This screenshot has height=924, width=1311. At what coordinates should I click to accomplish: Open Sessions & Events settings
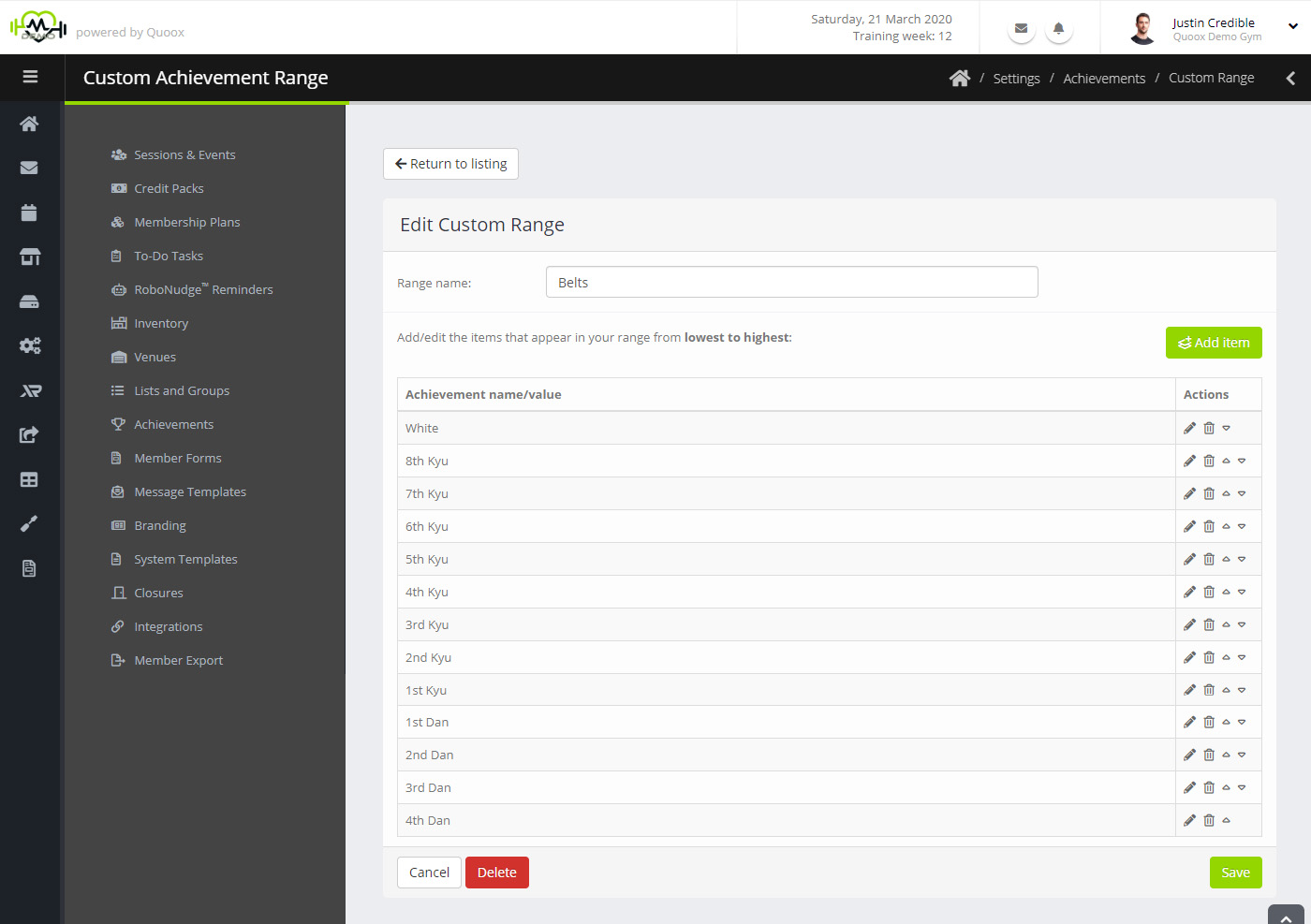point(184,154)
